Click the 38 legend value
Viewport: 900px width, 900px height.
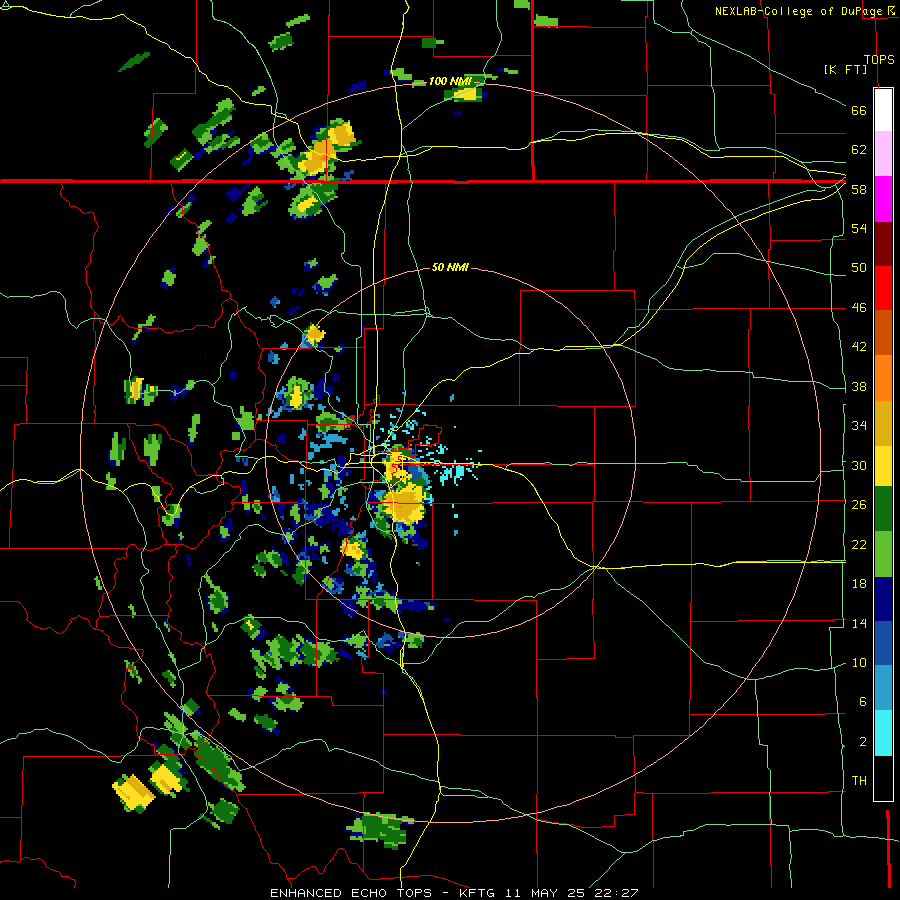(859, 386)
